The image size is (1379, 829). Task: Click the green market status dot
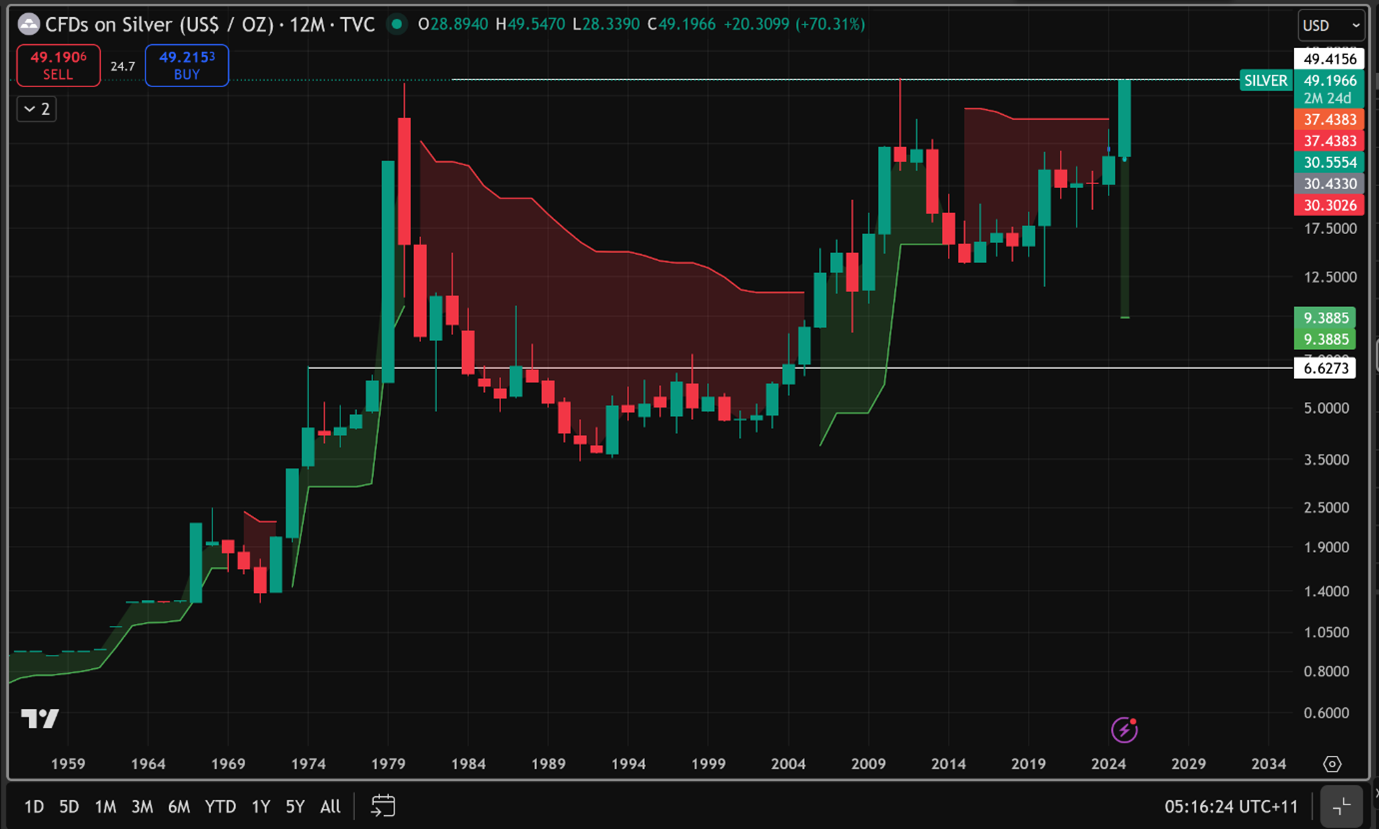click(x=397, y=24)
